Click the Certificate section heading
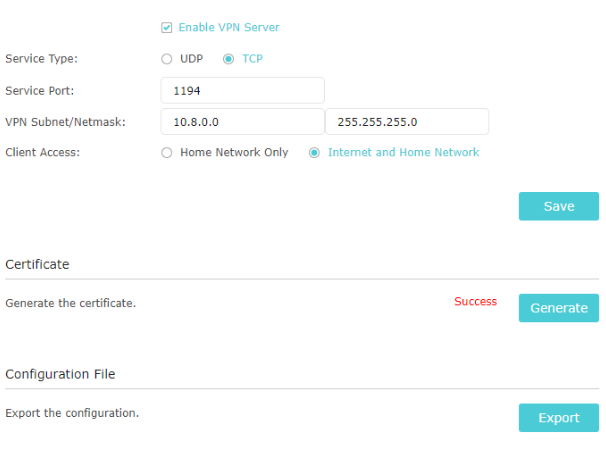The height and width of the screenshot is (451, 606). coord(37,264)
